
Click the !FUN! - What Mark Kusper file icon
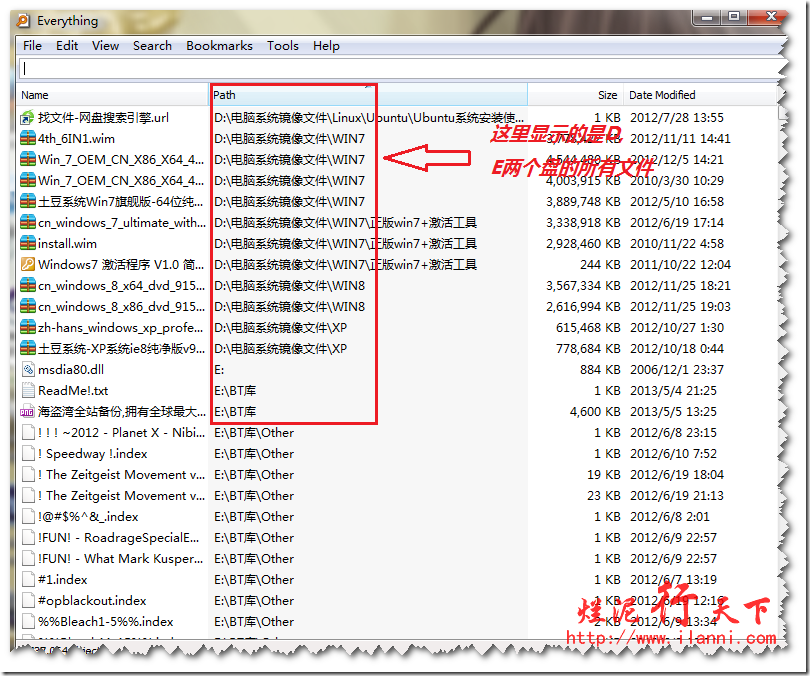(x=28, y=559)
